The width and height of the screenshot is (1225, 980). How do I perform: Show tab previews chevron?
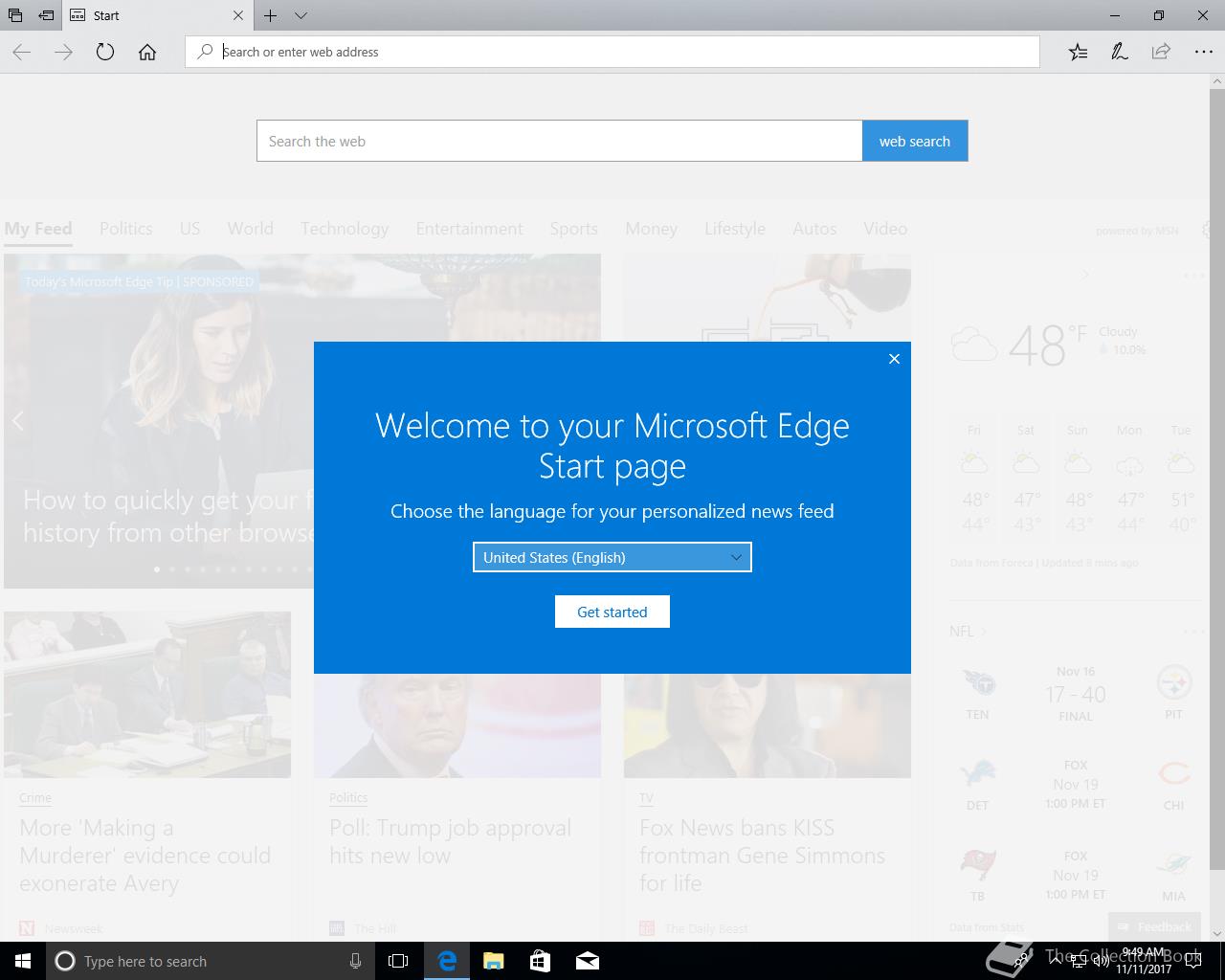pyautogui.click(x=301, y=15)
